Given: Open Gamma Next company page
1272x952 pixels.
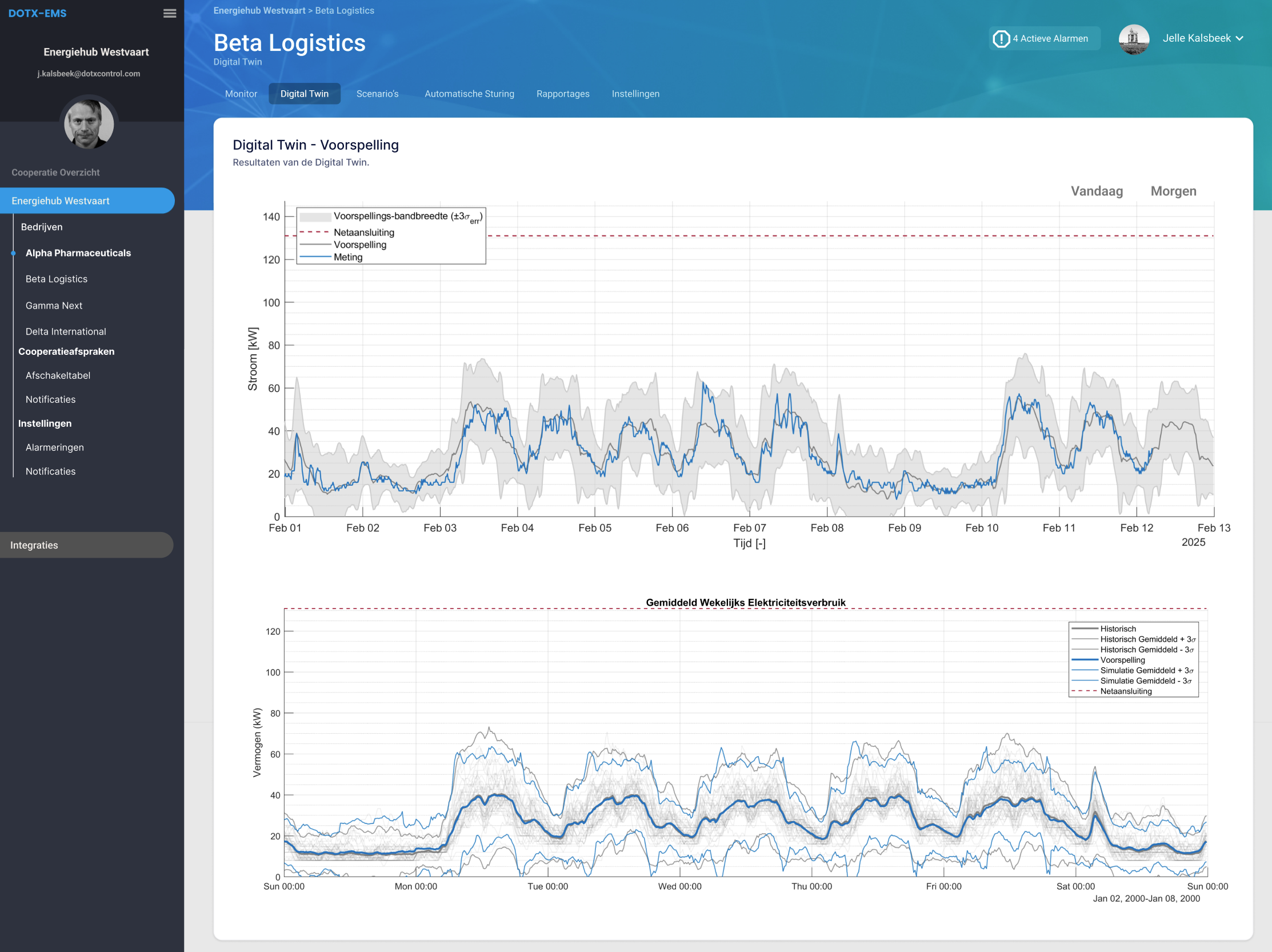Looking at the screenshot, I should coord(54,306).
